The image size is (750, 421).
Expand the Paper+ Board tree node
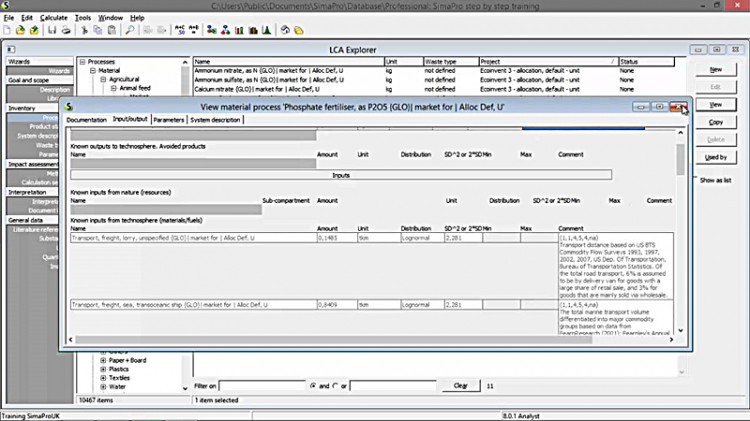[x=103, y=360]
